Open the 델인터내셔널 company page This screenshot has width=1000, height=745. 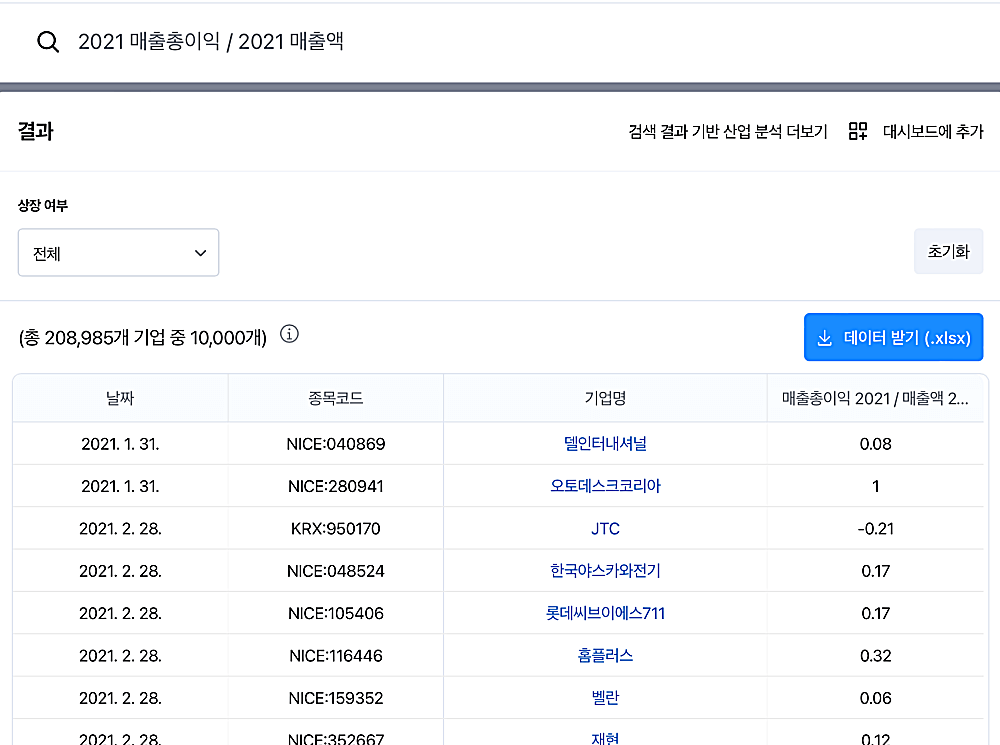click(607, 444)
